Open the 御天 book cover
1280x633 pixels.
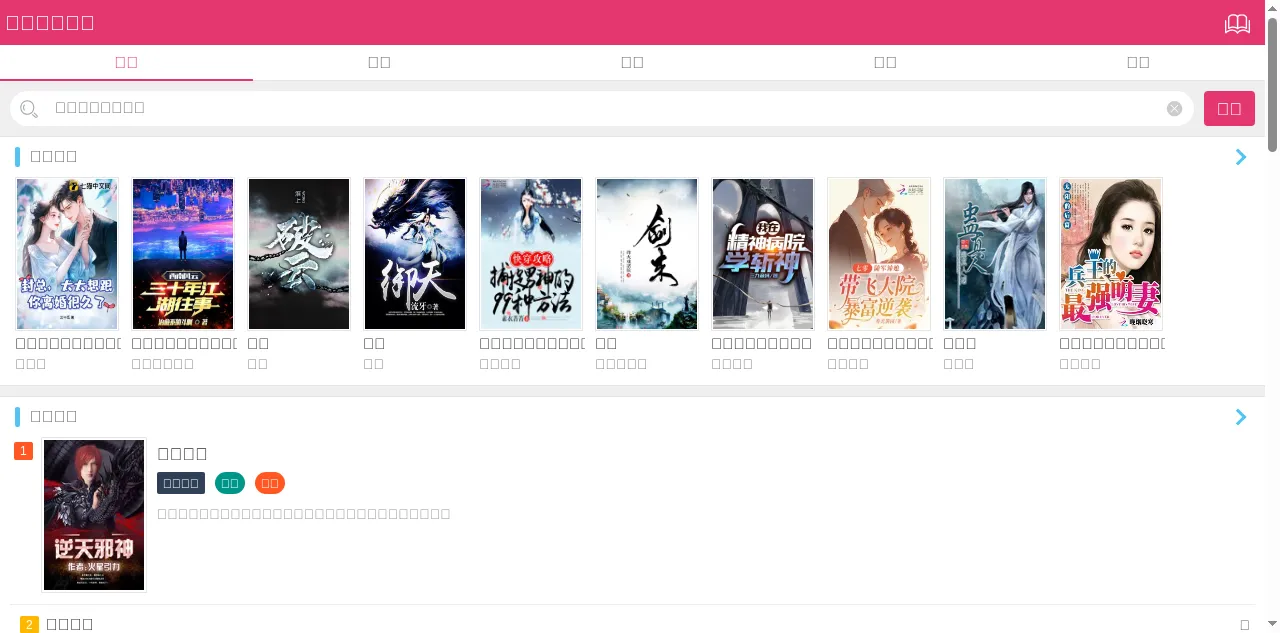coord(415,254)
